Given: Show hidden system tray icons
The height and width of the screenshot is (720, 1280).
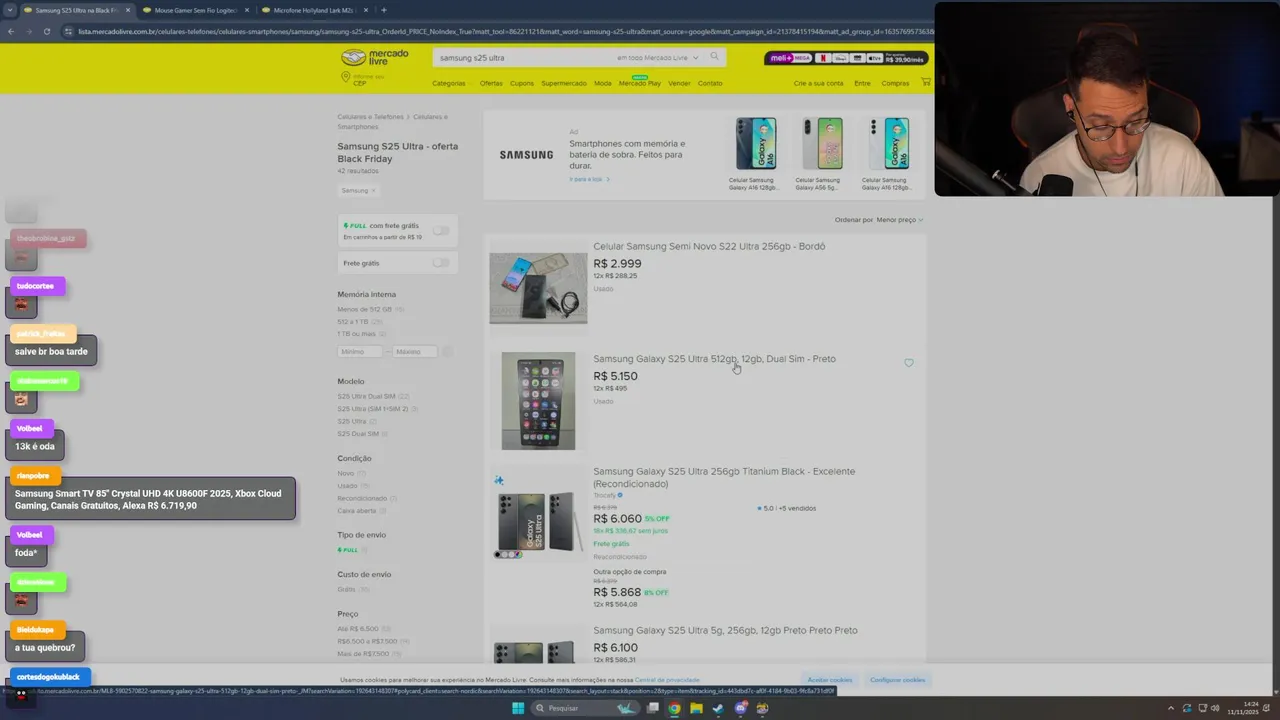Looking at the screenshot, I should 1171,708.
